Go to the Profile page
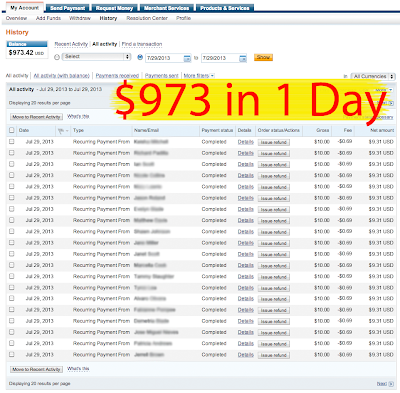This screenshot has width=400, height=393. tap(183, 18)
